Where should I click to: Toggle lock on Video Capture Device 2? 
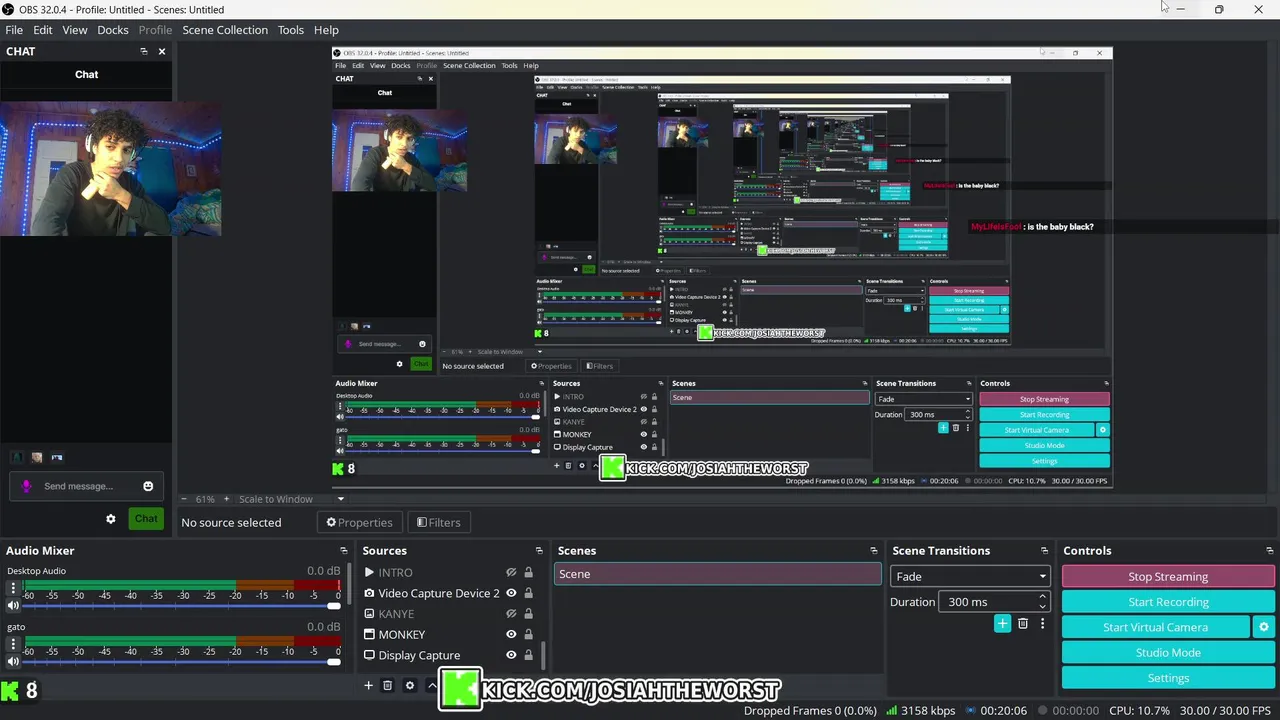click(528, 593)
